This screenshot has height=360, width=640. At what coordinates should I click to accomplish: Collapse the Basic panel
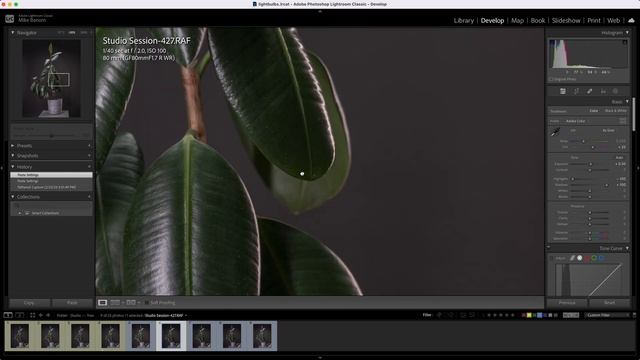627,102
